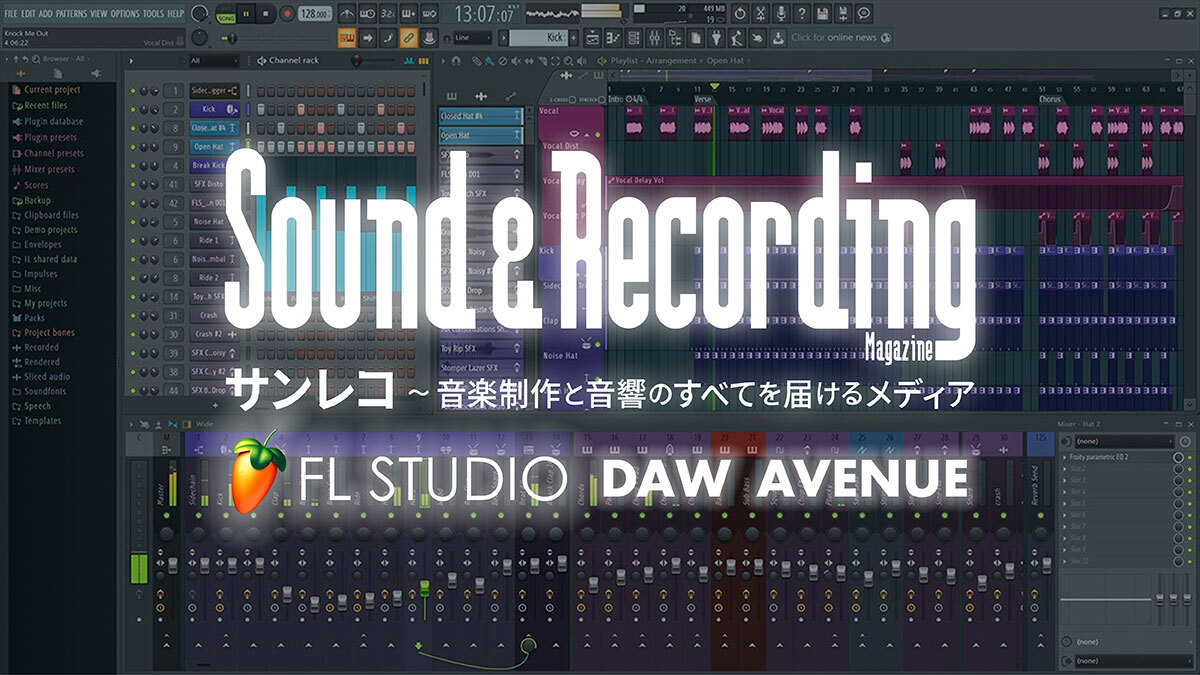
Task: Click the save project floppy icon
Action: 822,14
